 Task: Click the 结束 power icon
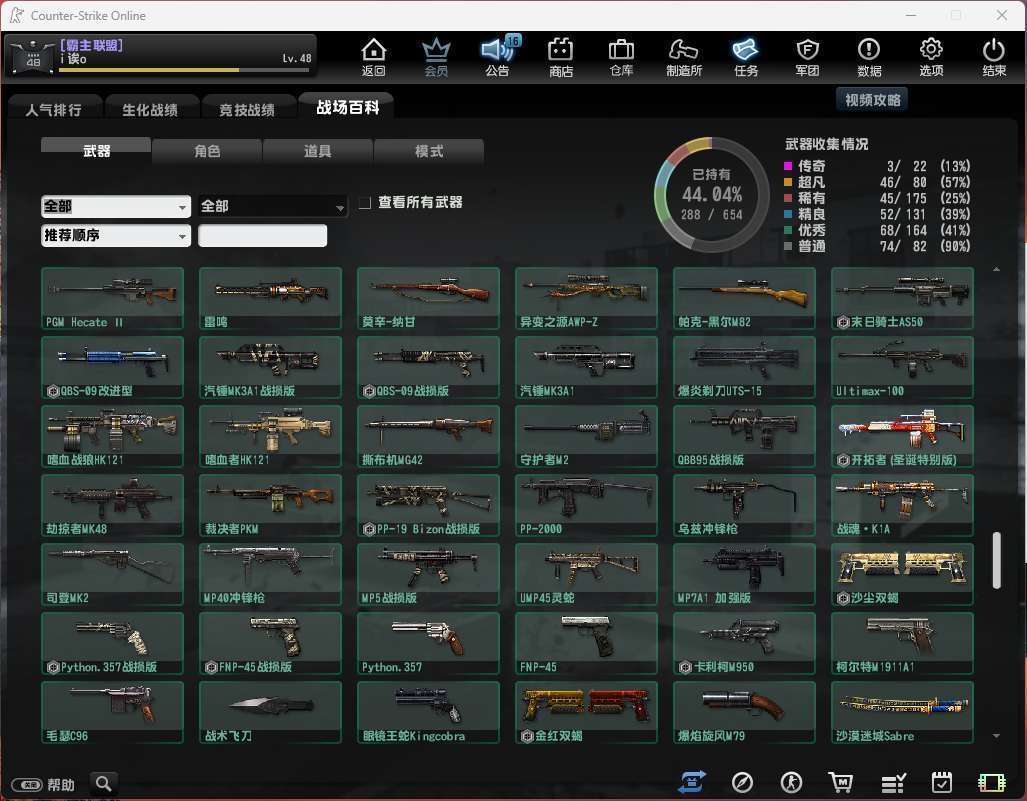pyautogui.click(x=994, y=57)
